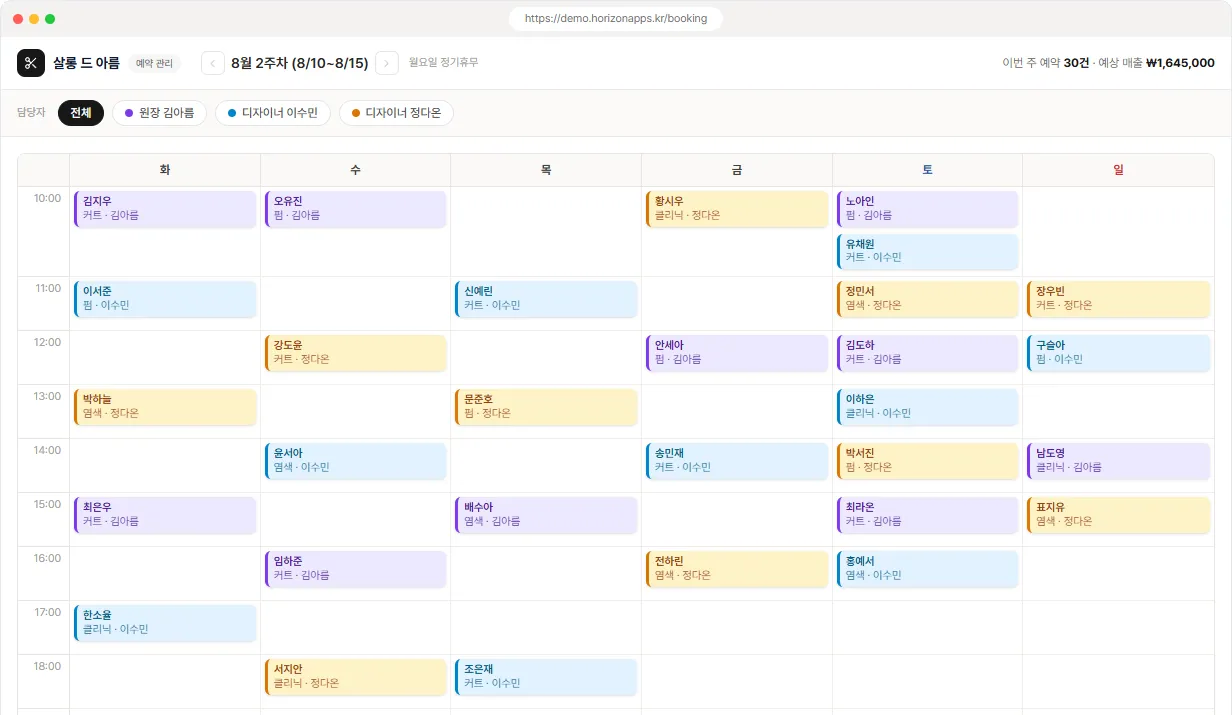Open 최은우 커트 appointment
The height and width of the screenshot is (715, 1232).
(x=165, y=515)
